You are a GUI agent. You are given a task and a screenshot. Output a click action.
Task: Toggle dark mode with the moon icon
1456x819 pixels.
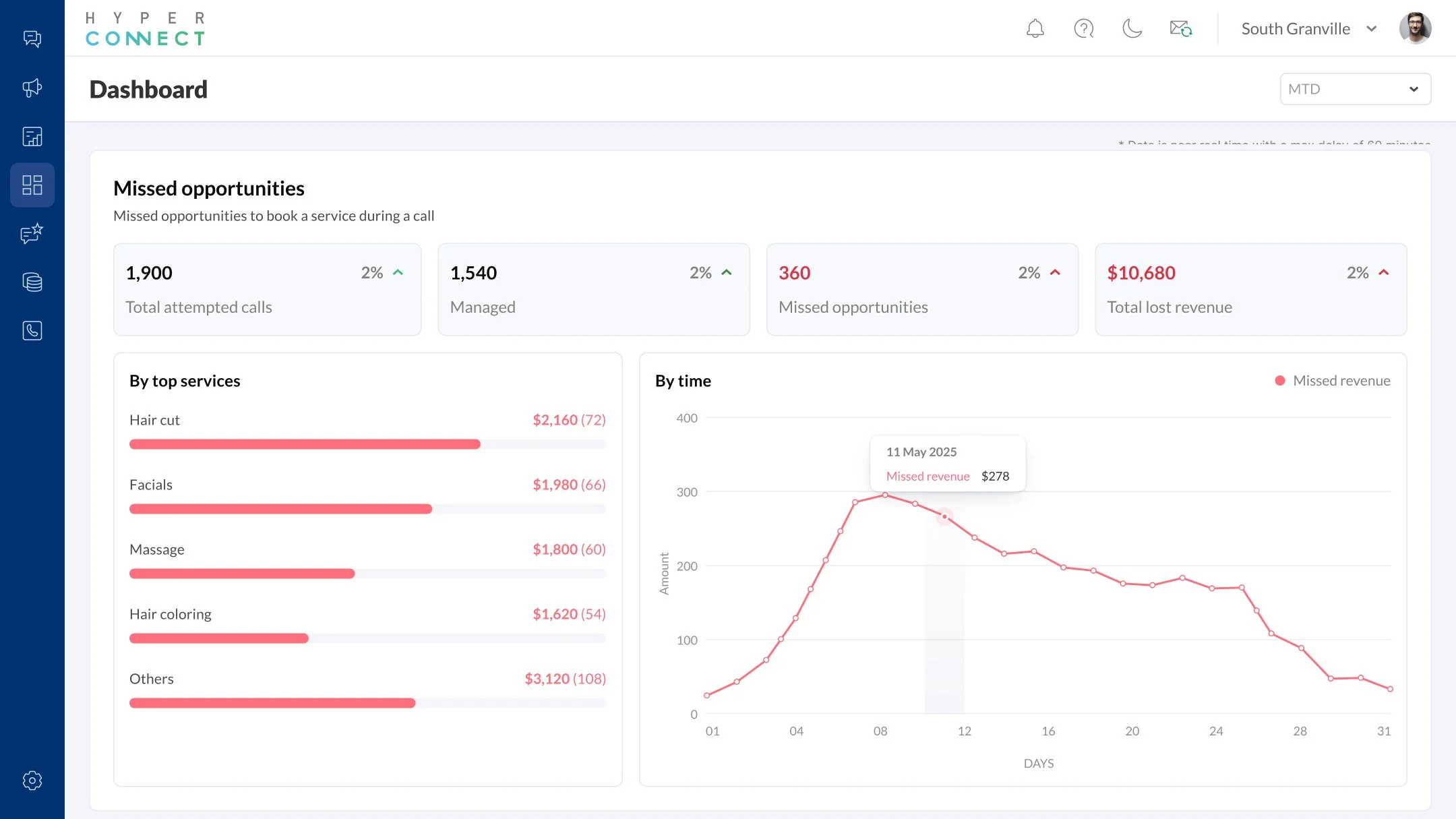click(1132, 28)
